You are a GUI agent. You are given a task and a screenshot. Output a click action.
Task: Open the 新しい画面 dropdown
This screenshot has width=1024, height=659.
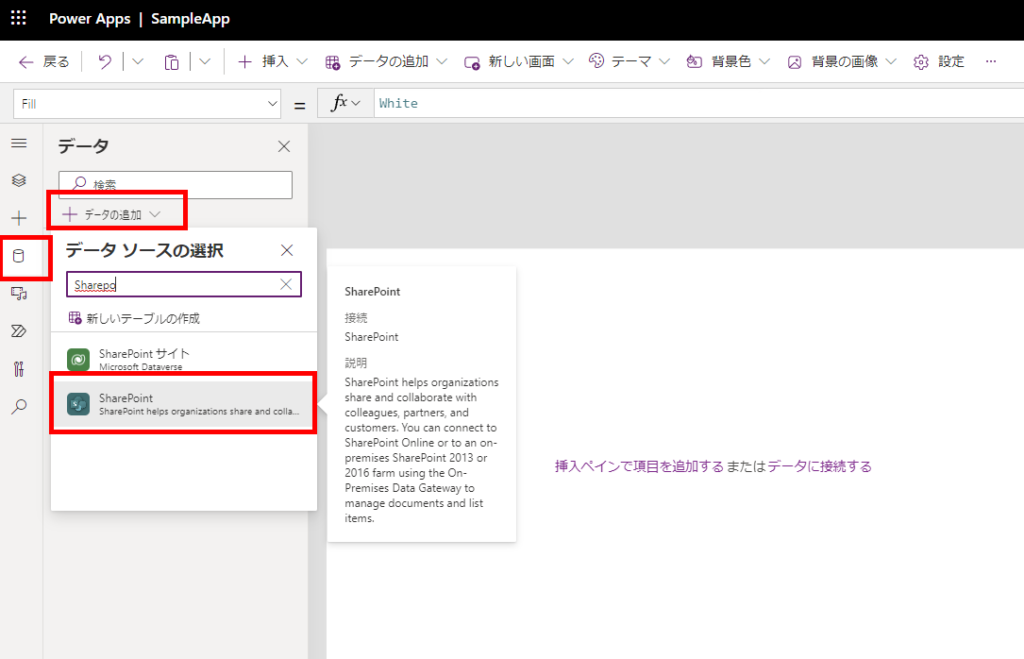click(x=519, y=61)
